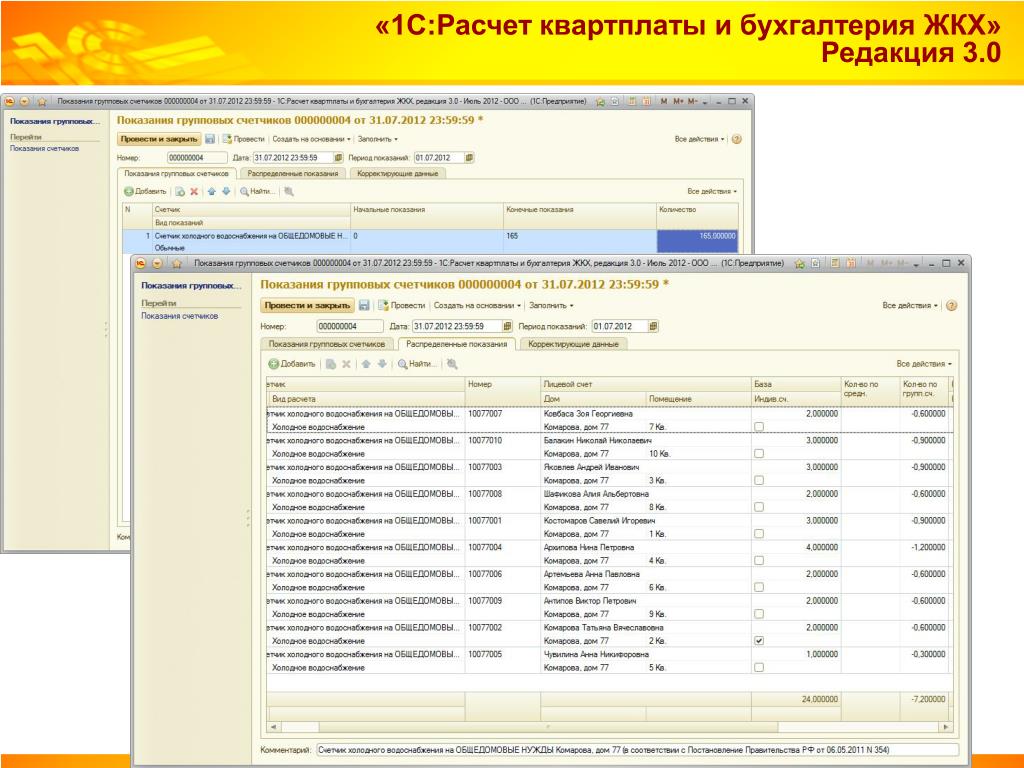Uncheck Индив.сч. checkbox for Комарова Татьяна Вячеславовна
This screenshot has width=1024, height=768.
pyautogui.click(x=759, y=641)
